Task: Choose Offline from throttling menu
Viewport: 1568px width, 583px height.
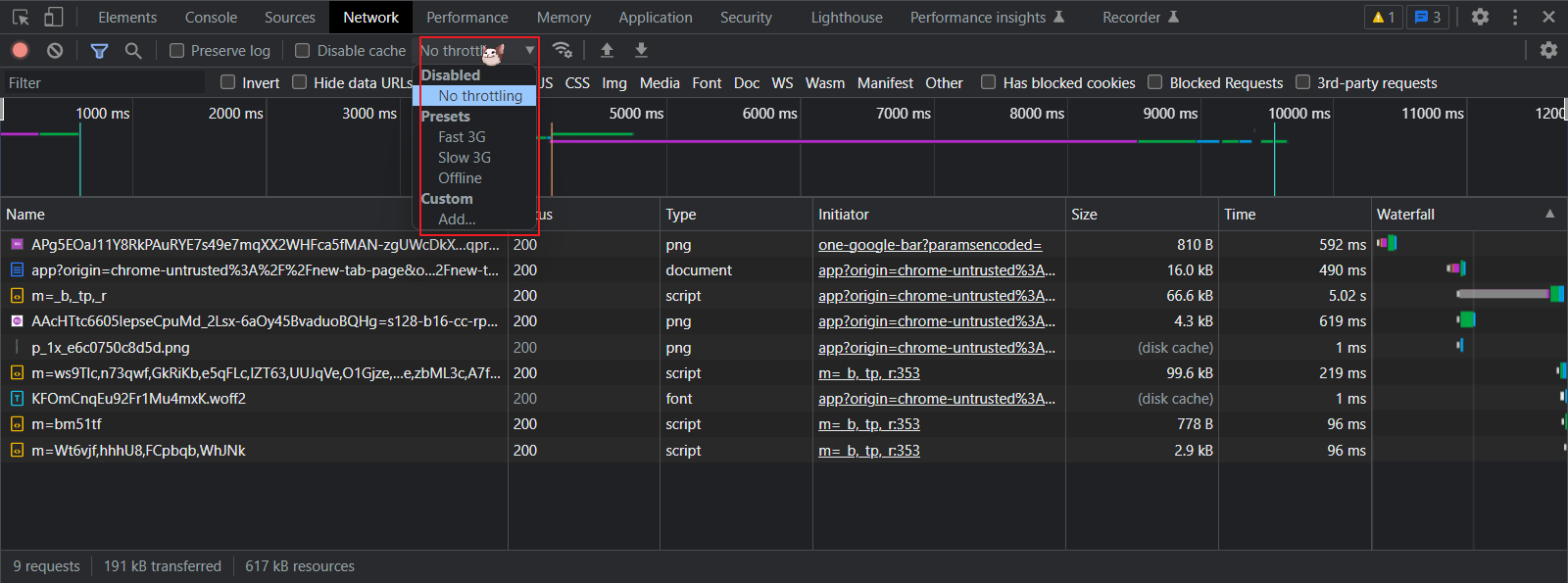Action: point(460,178)
